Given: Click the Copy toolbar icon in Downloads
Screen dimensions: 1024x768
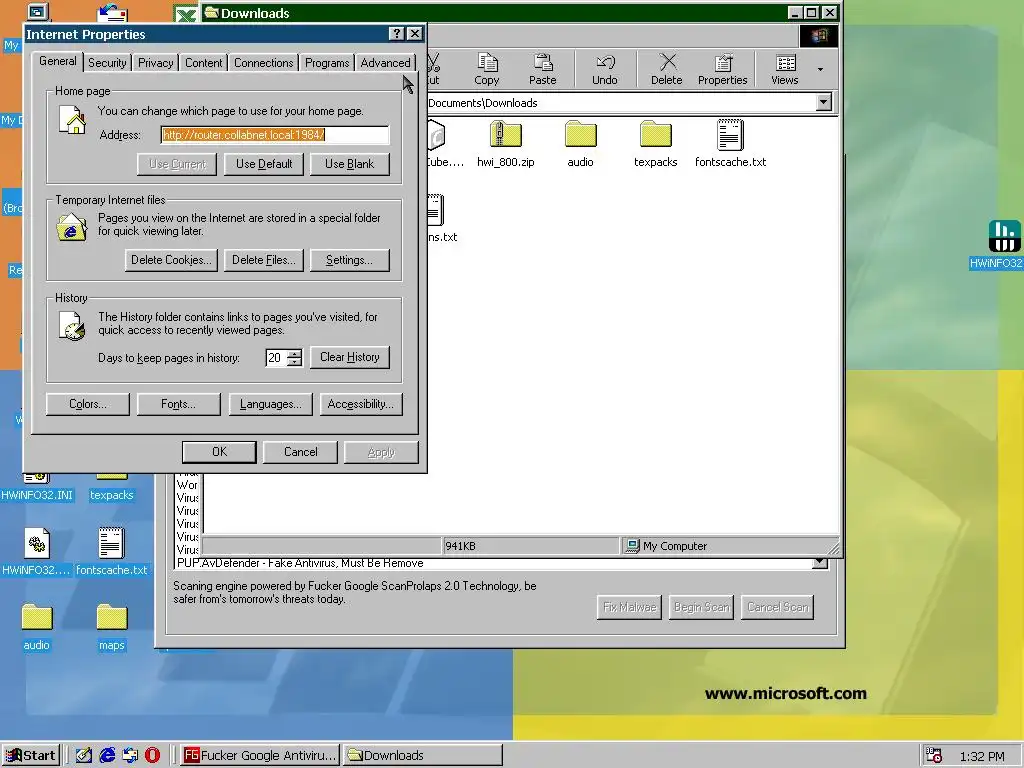Looking at the screenshot, I should click(487, 69).
